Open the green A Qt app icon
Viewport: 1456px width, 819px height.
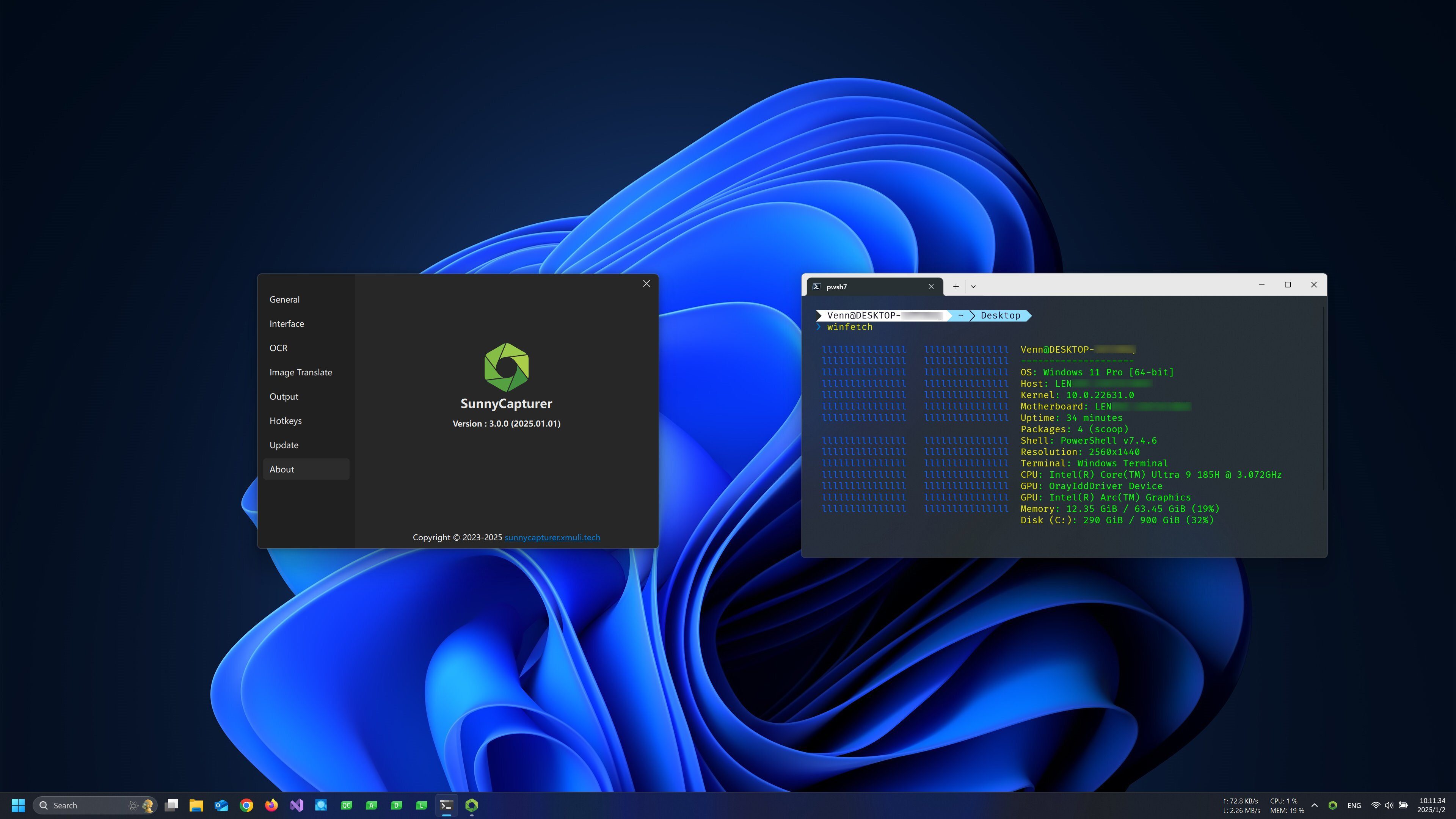(x=371, y=805)
